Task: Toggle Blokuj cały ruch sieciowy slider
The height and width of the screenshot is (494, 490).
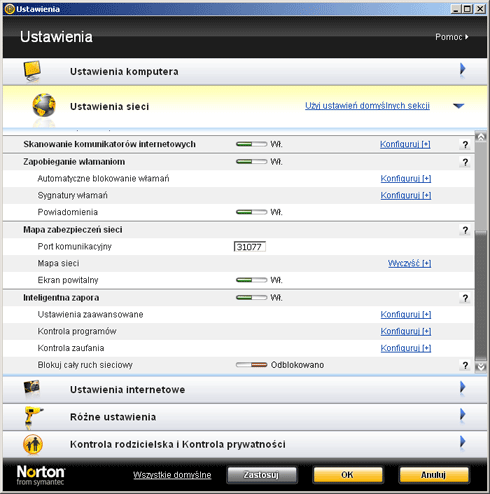Action: (x=251, y=365)
